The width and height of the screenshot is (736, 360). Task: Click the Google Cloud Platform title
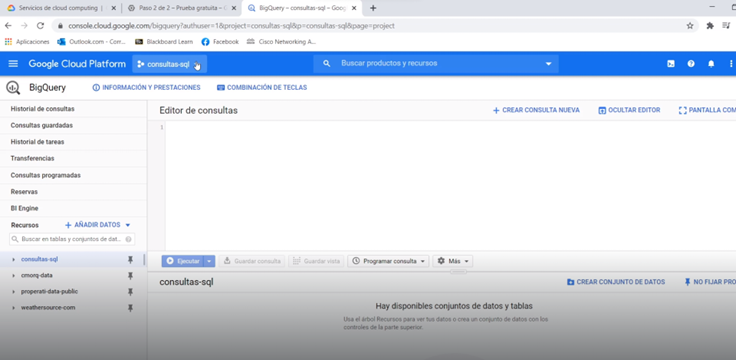[x=77, y=64]
